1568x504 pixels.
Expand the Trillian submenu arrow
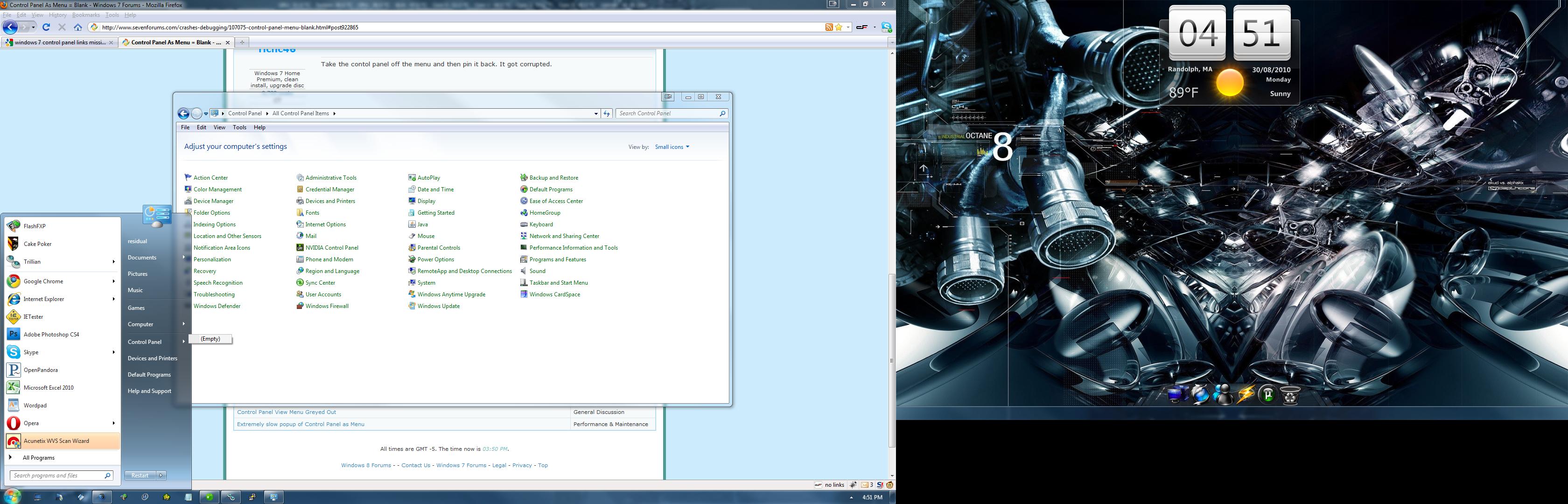tap(113, 262)
